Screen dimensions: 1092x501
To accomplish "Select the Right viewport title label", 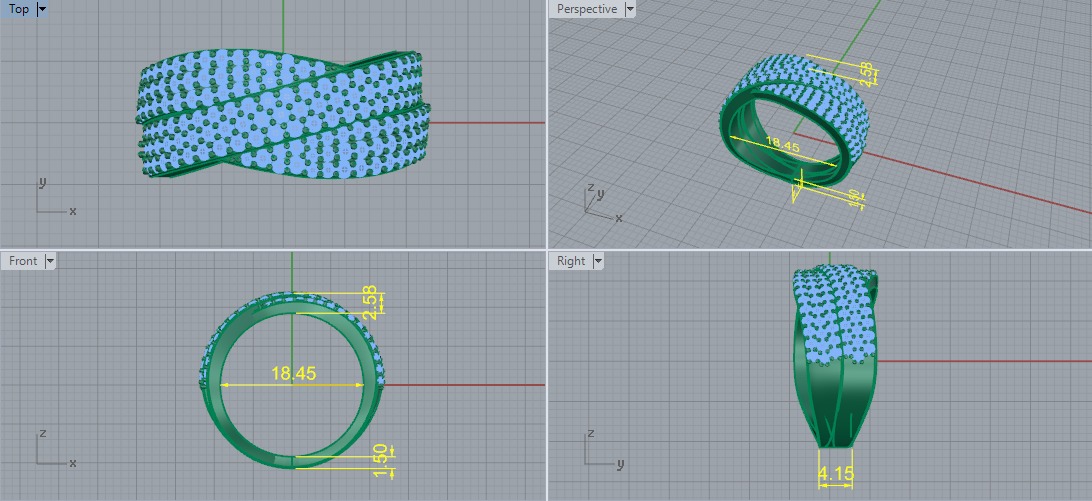I will (571, 261).
